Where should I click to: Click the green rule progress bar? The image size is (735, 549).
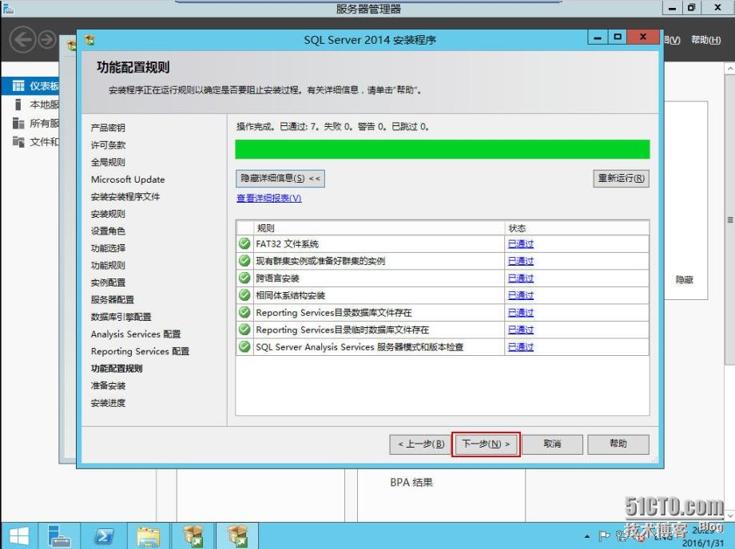(x=442, y=149)
